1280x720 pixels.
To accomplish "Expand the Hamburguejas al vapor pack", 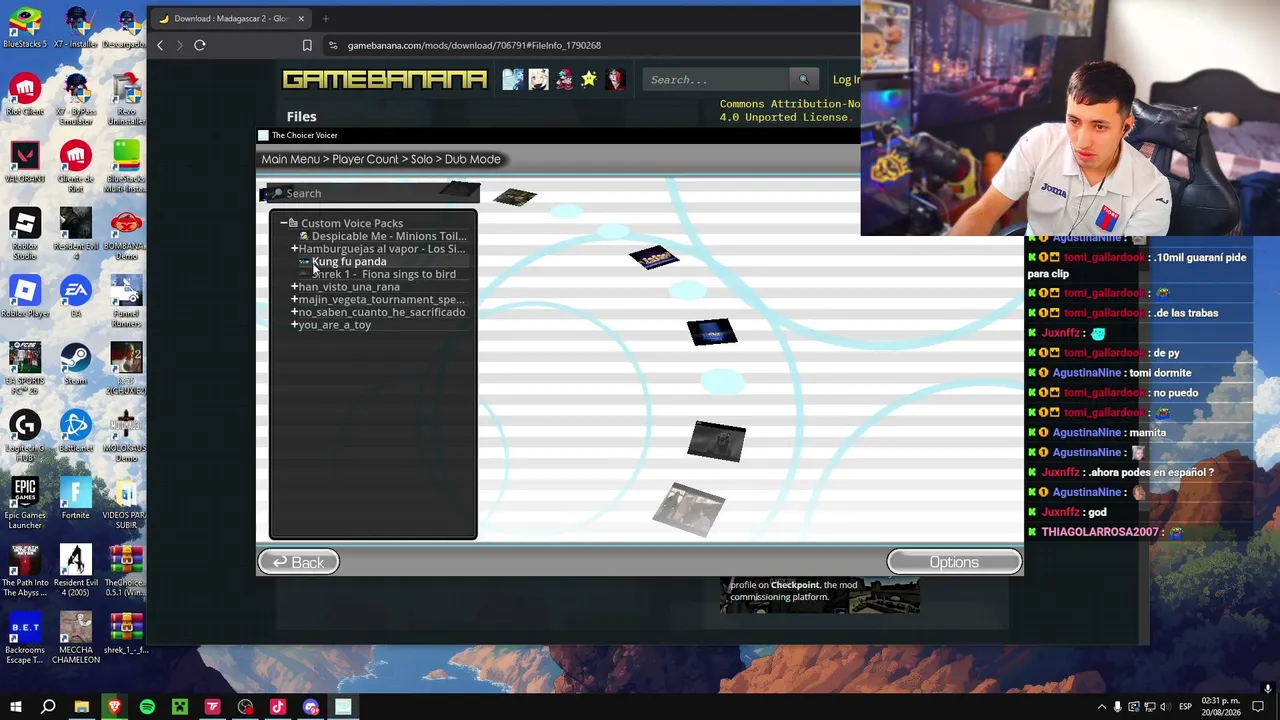I will pyautogui.click(x=294, y=249).
